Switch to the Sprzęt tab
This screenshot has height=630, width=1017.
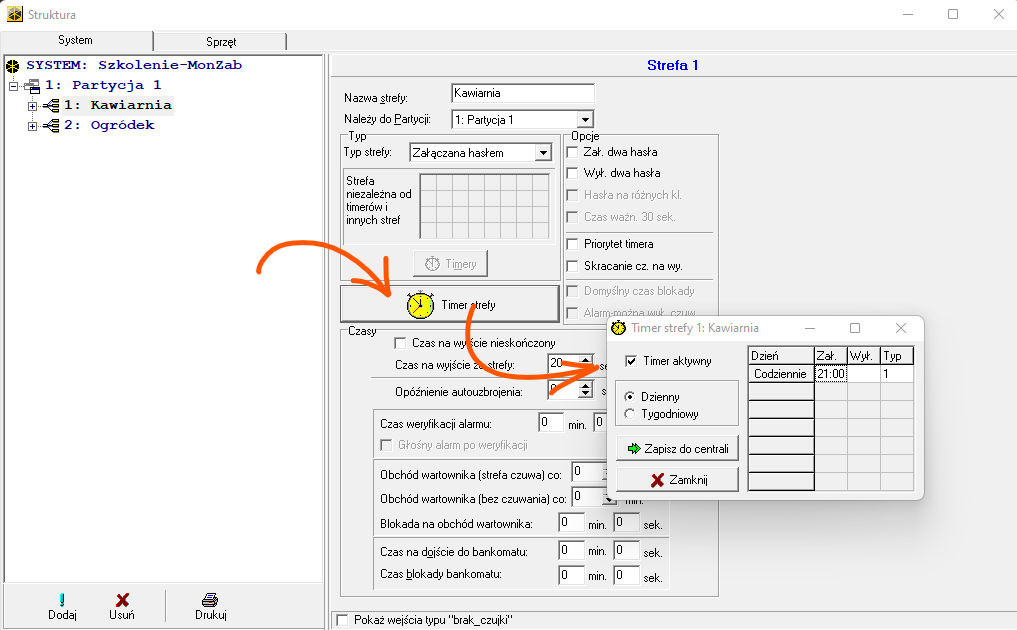tap(219, 42)
